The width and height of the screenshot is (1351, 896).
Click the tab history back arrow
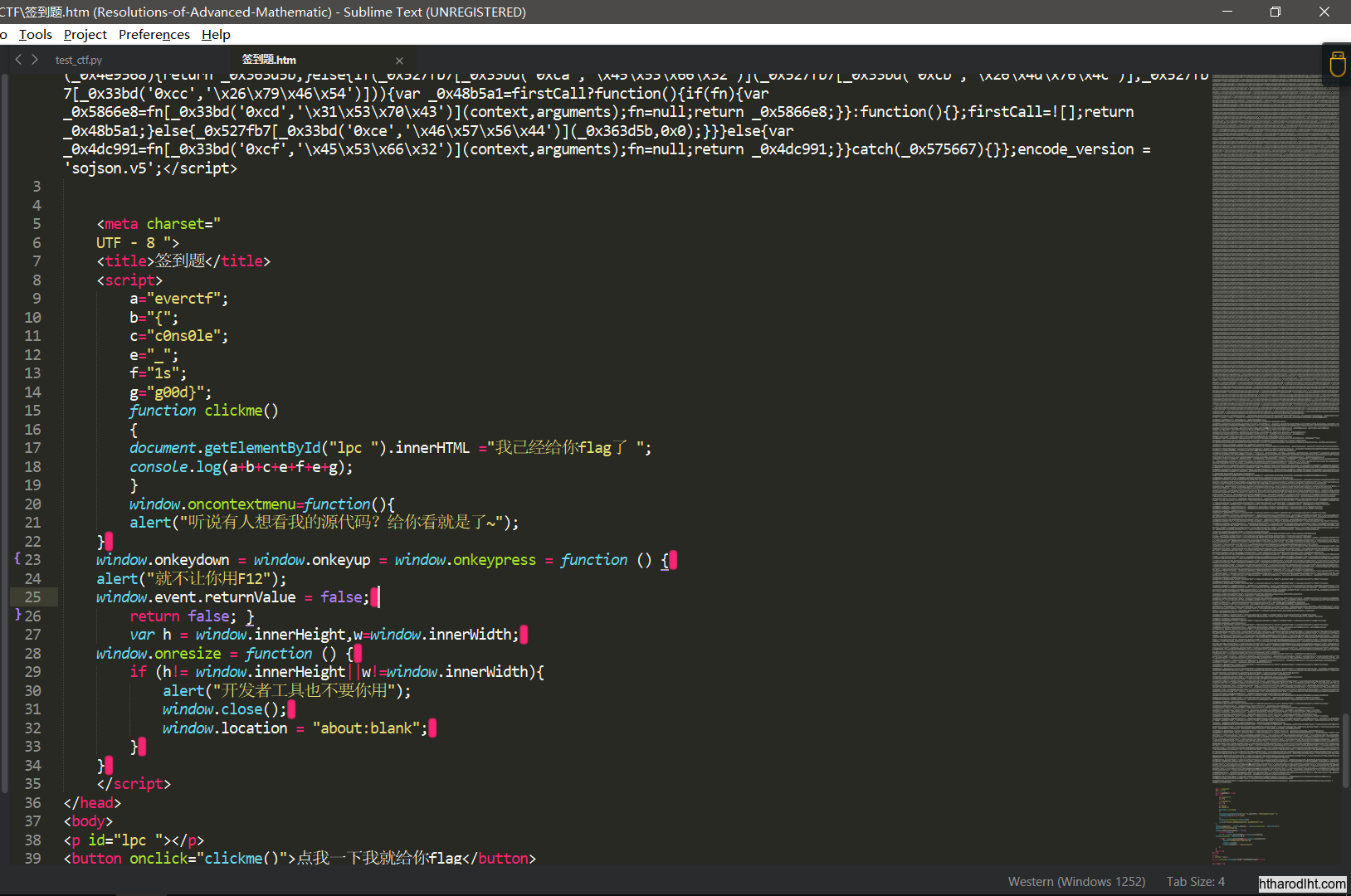[19, 60]
